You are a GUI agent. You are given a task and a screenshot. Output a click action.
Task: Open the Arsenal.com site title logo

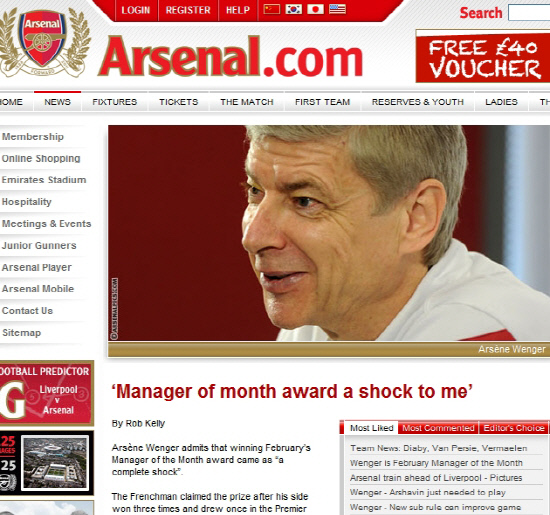[230, 56]
